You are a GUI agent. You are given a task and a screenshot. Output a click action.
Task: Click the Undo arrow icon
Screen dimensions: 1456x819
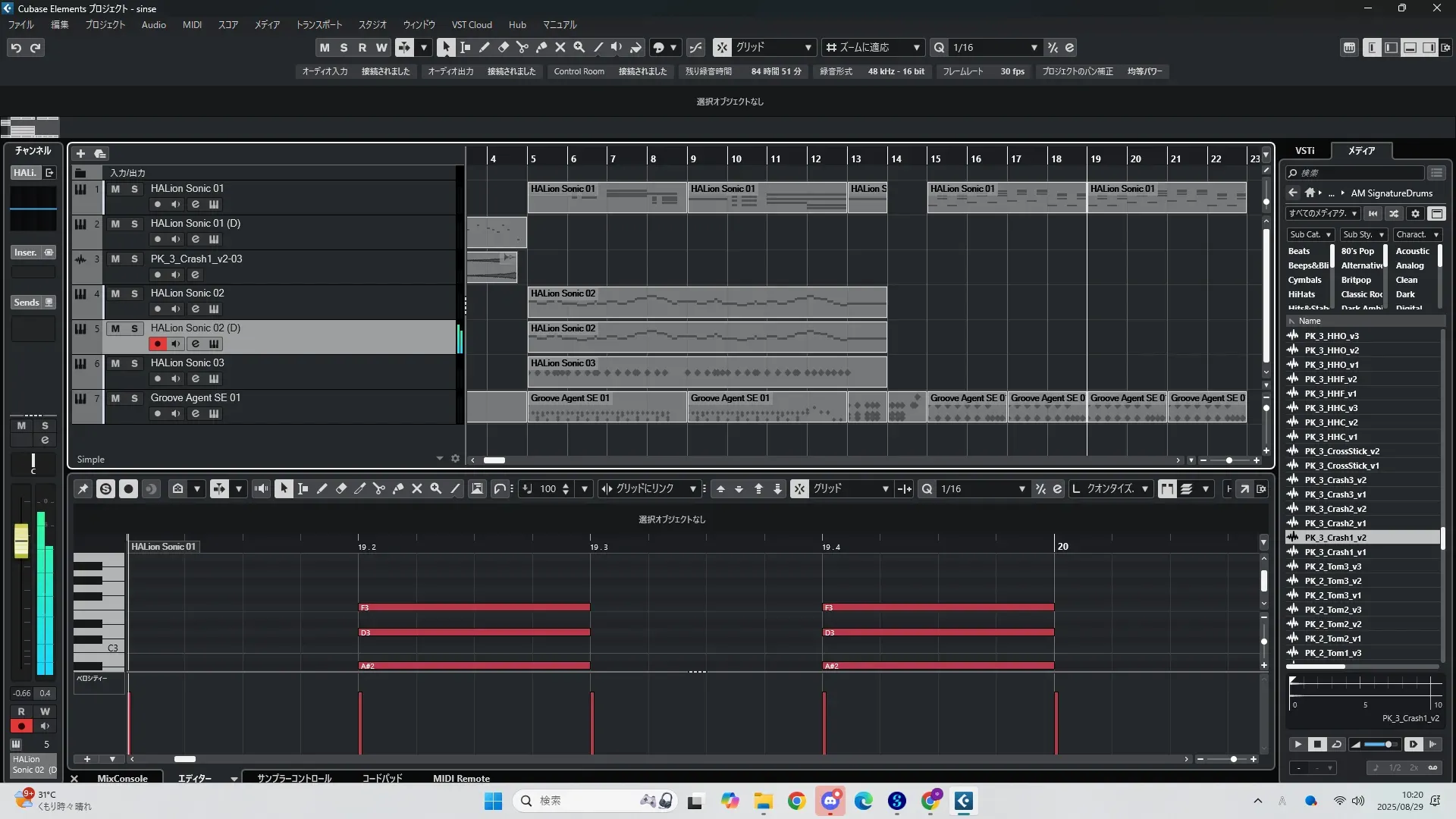click(16, 48)
